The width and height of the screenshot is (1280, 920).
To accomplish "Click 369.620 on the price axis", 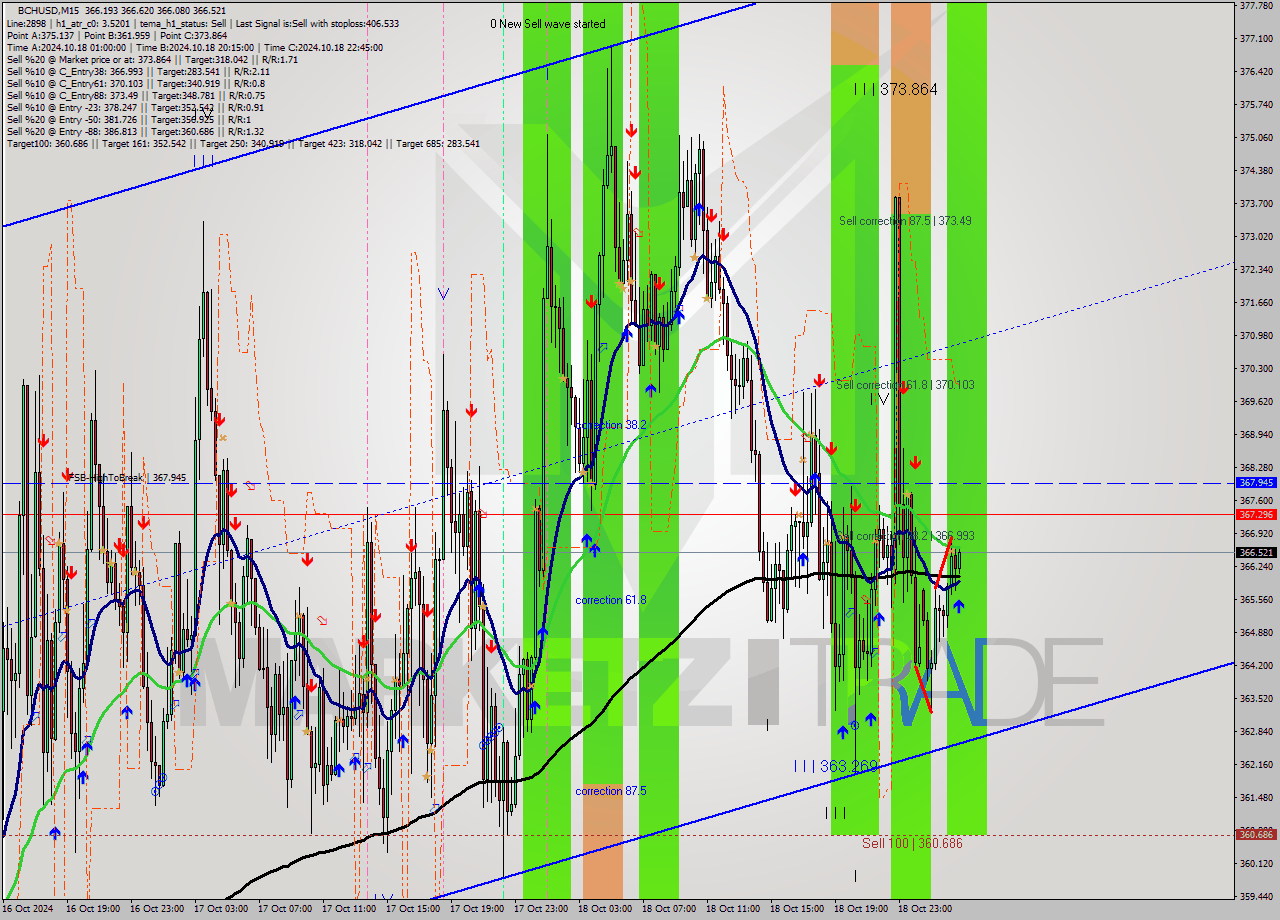I will pyautogui.click(x=1256, y=401).
